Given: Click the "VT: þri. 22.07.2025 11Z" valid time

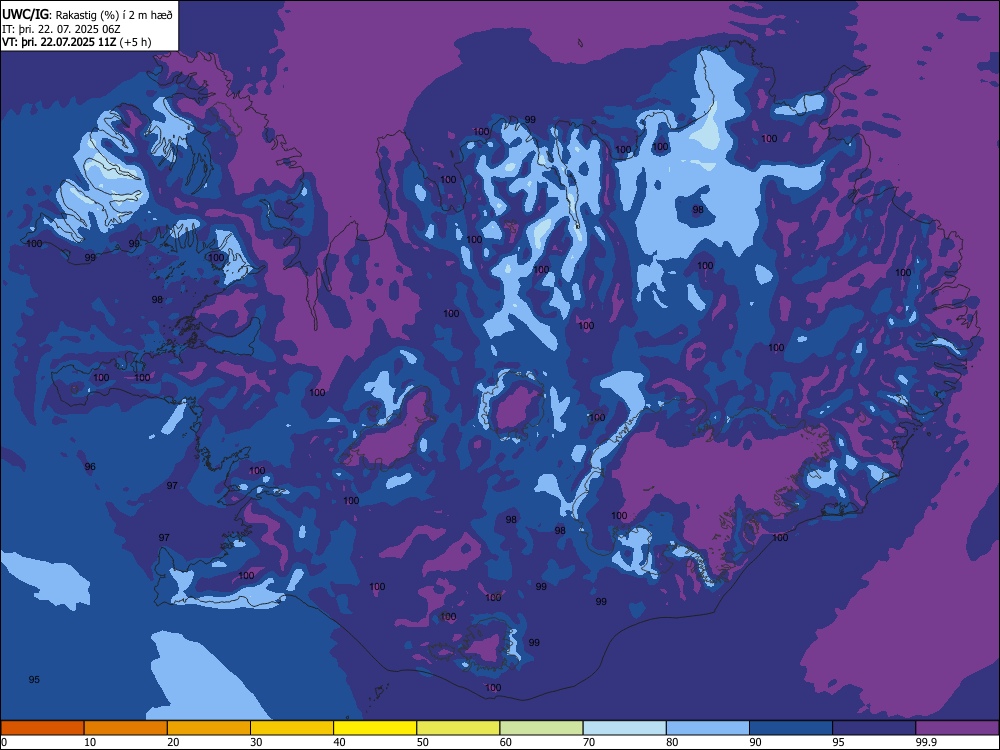Looking at the screenshot, I should coord(59,42).
